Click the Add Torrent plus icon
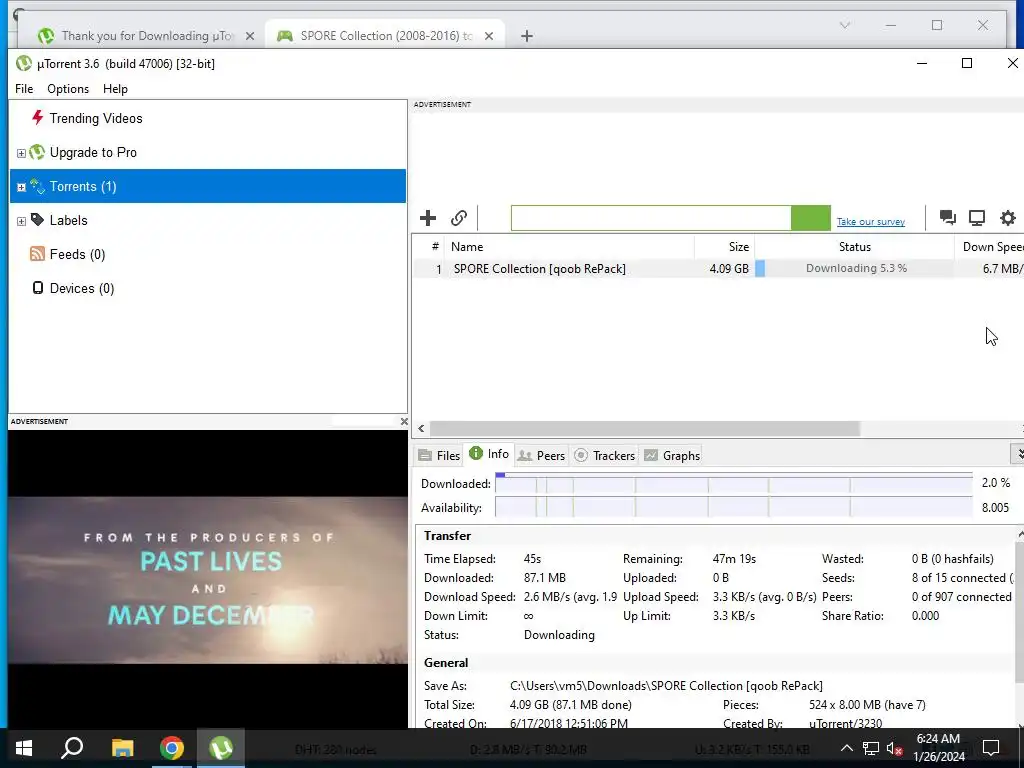1024x768 pixels. (428, 217)
